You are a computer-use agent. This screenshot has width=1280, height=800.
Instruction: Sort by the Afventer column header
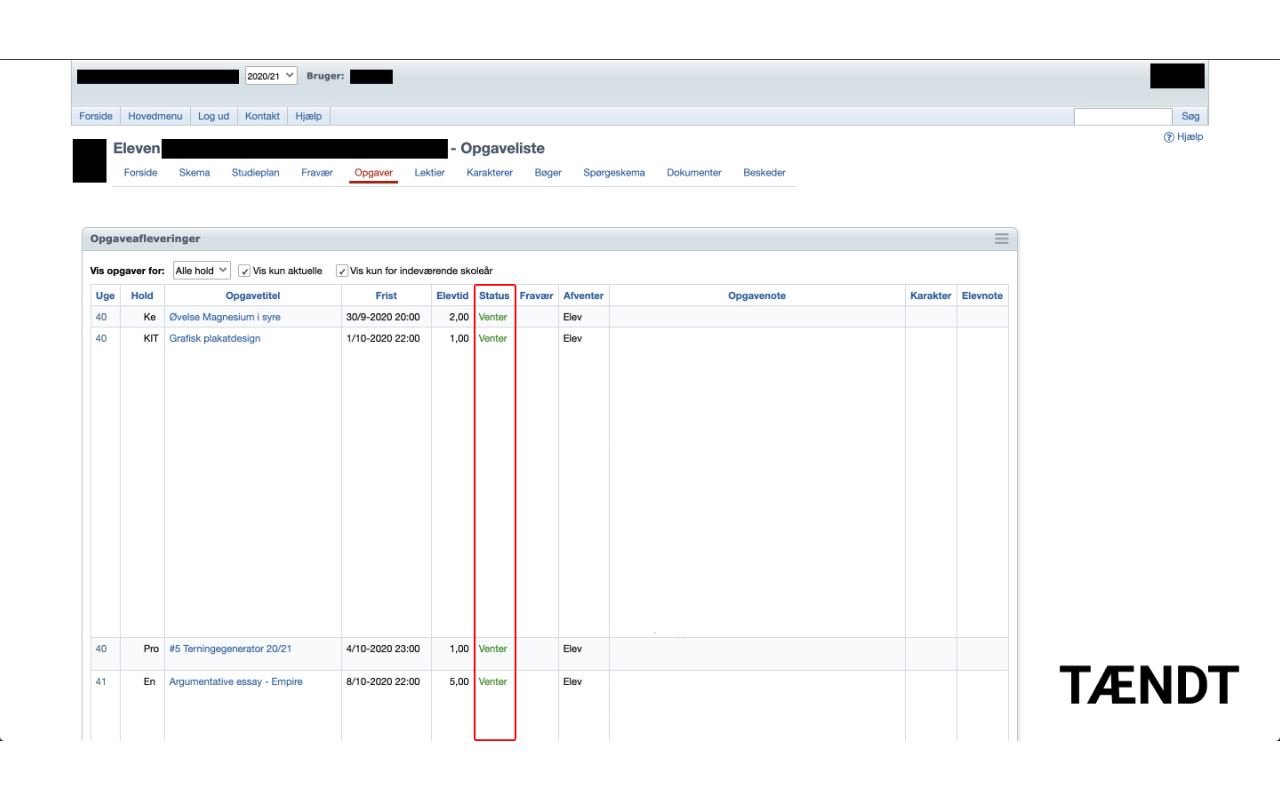pyautogui.click(x=583, y=295)
